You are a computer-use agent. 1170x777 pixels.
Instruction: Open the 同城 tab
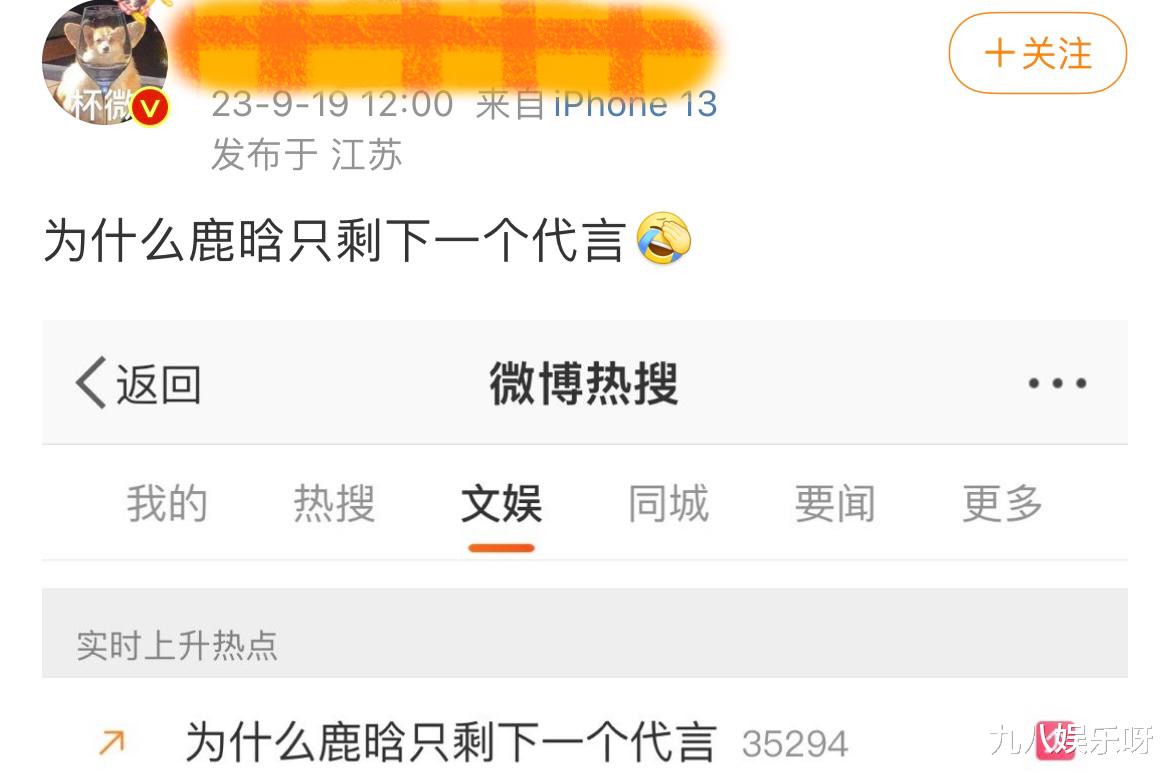tap(669, 503)
